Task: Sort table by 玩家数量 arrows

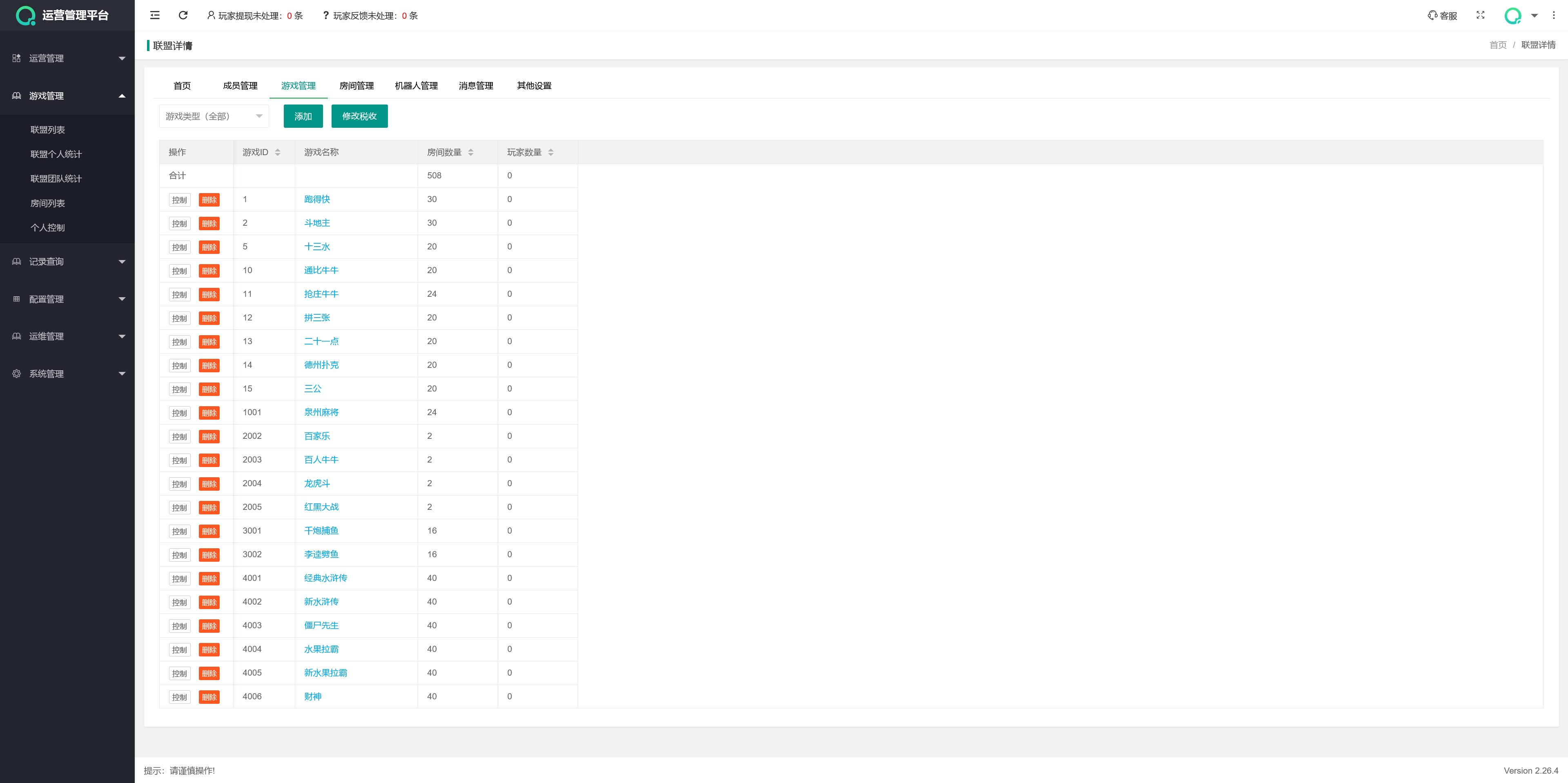Action: click(x=551, y=152)
